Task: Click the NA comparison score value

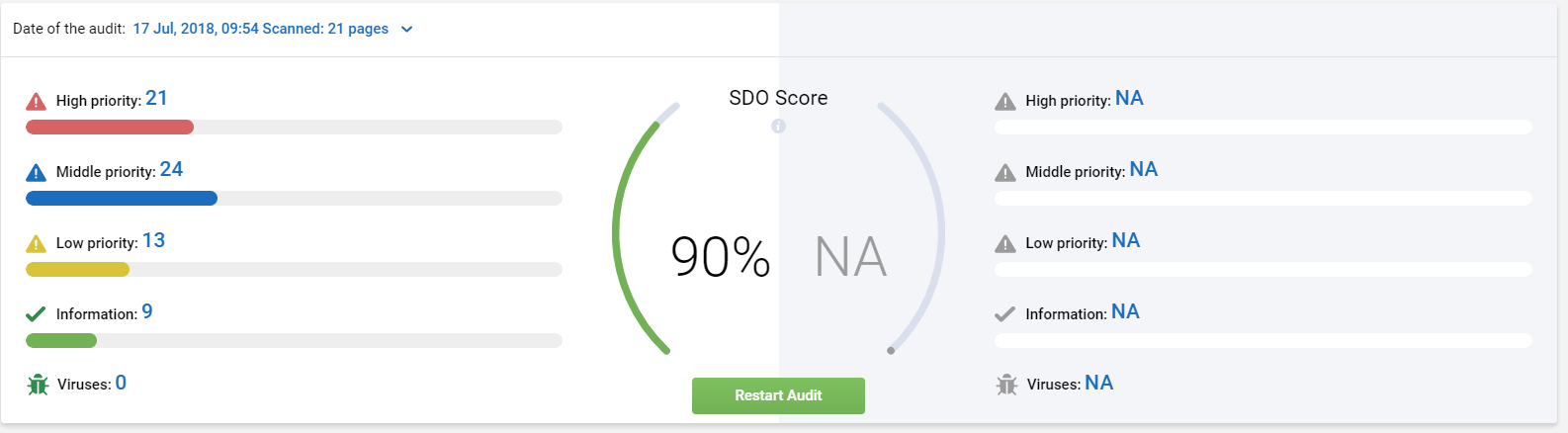Action: coord(850,257)
